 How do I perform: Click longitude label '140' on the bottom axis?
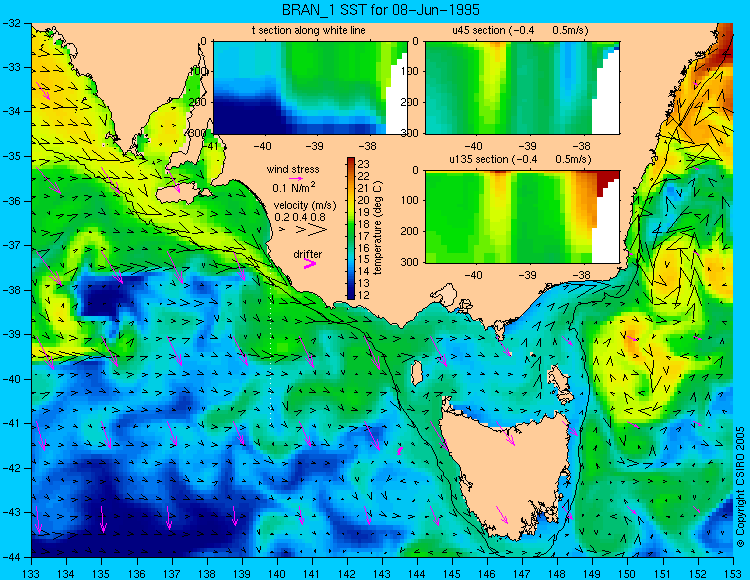276,573
